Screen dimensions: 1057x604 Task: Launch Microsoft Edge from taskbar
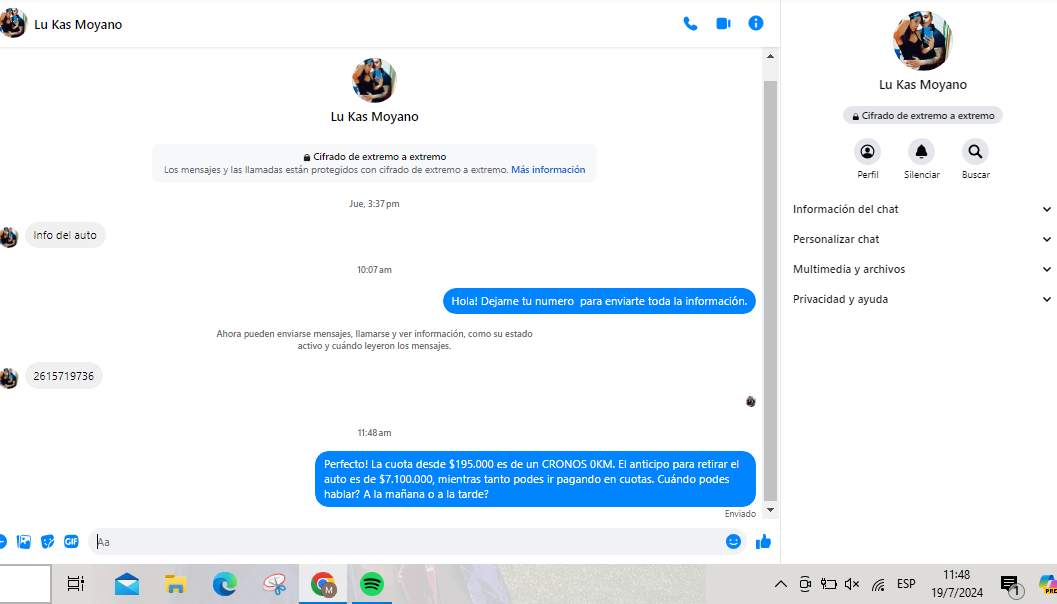pyautogui.click(x=224, y=584)
